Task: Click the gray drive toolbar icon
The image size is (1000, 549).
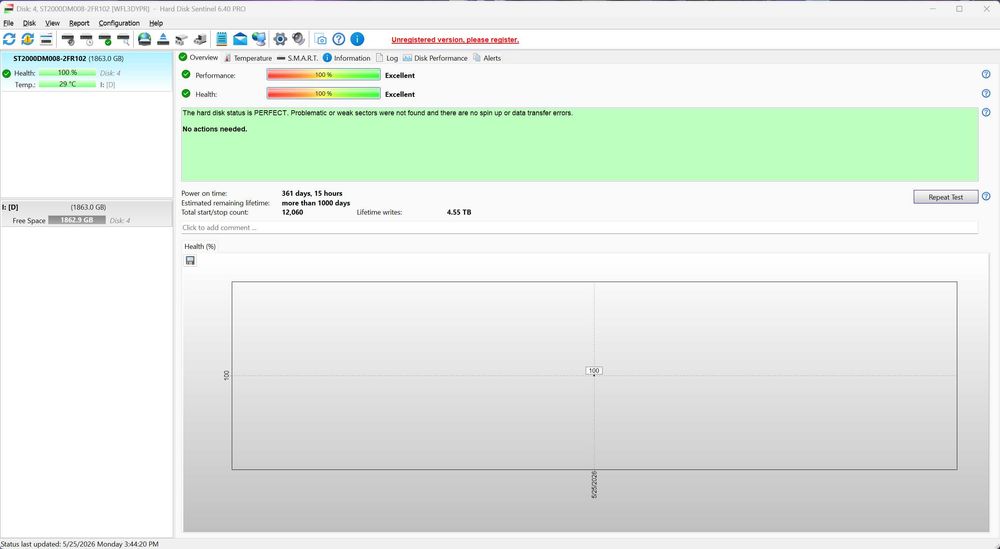Action: [182, 40]
